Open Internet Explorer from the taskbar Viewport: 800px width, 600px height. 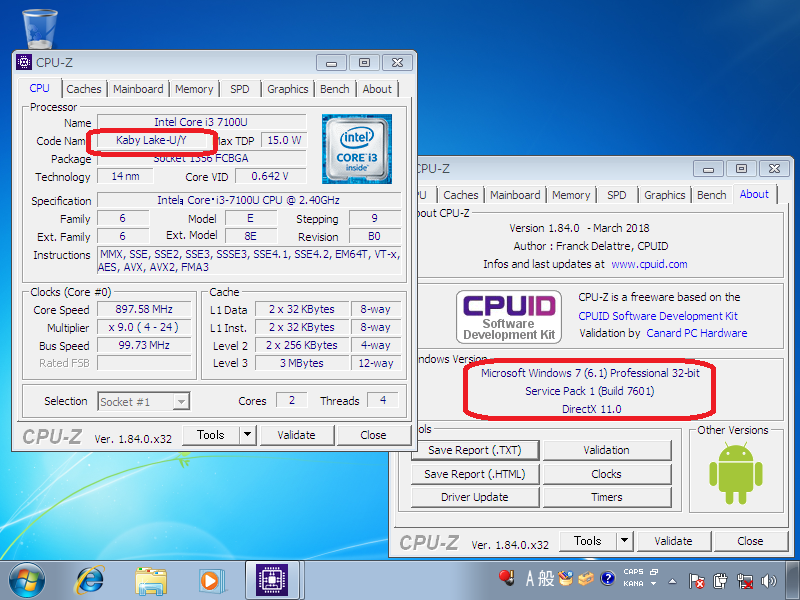[x=91, y=580]
